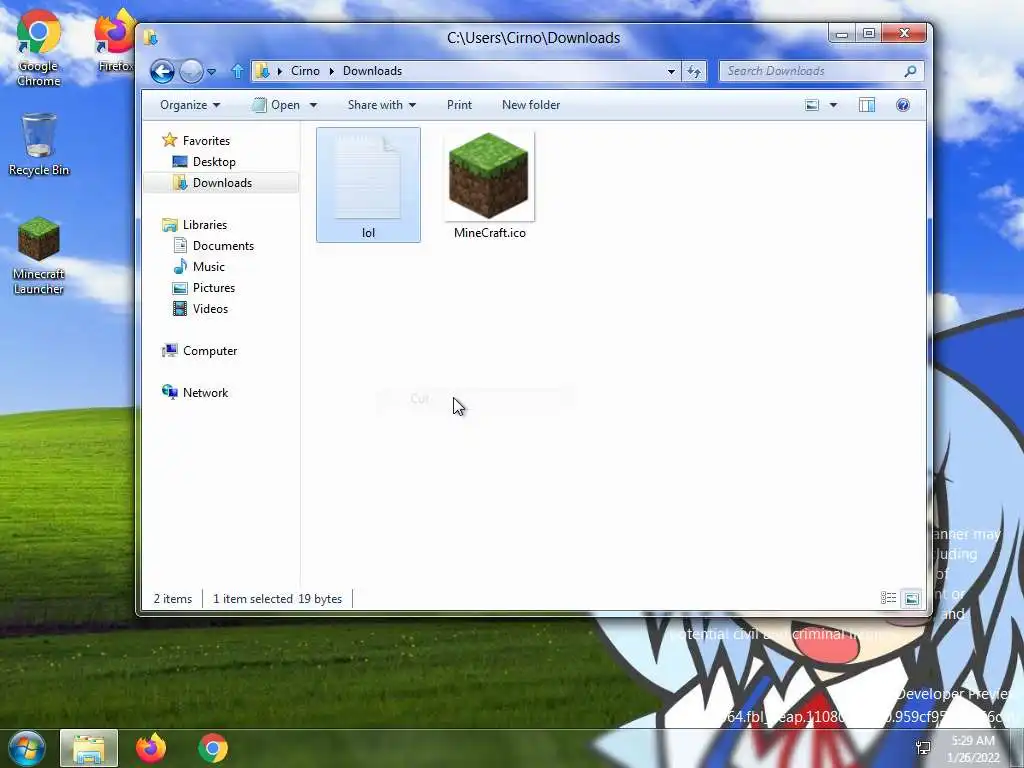1024x768 pixels.
Task: Open the view options dropdown arrow
Action: point(833,105)
